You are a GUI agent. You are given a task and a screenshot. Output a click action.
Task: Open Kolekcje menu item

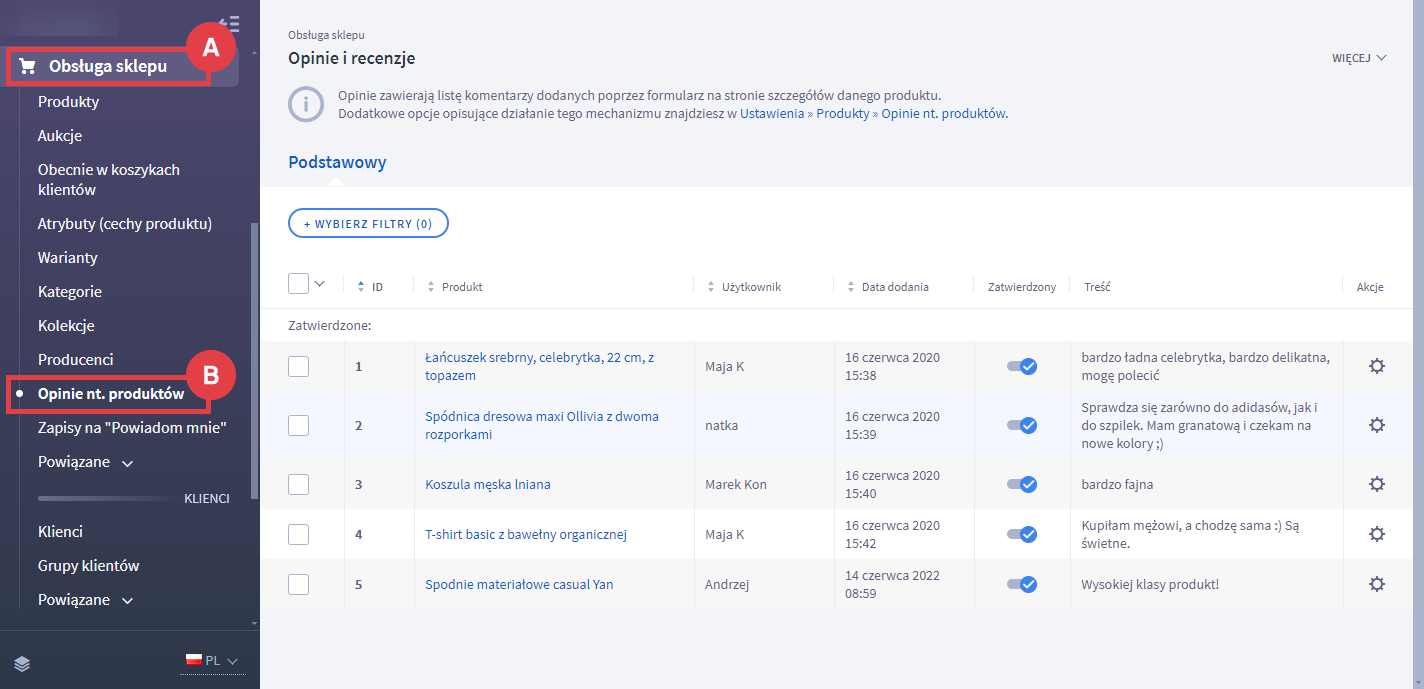point(66,326)
